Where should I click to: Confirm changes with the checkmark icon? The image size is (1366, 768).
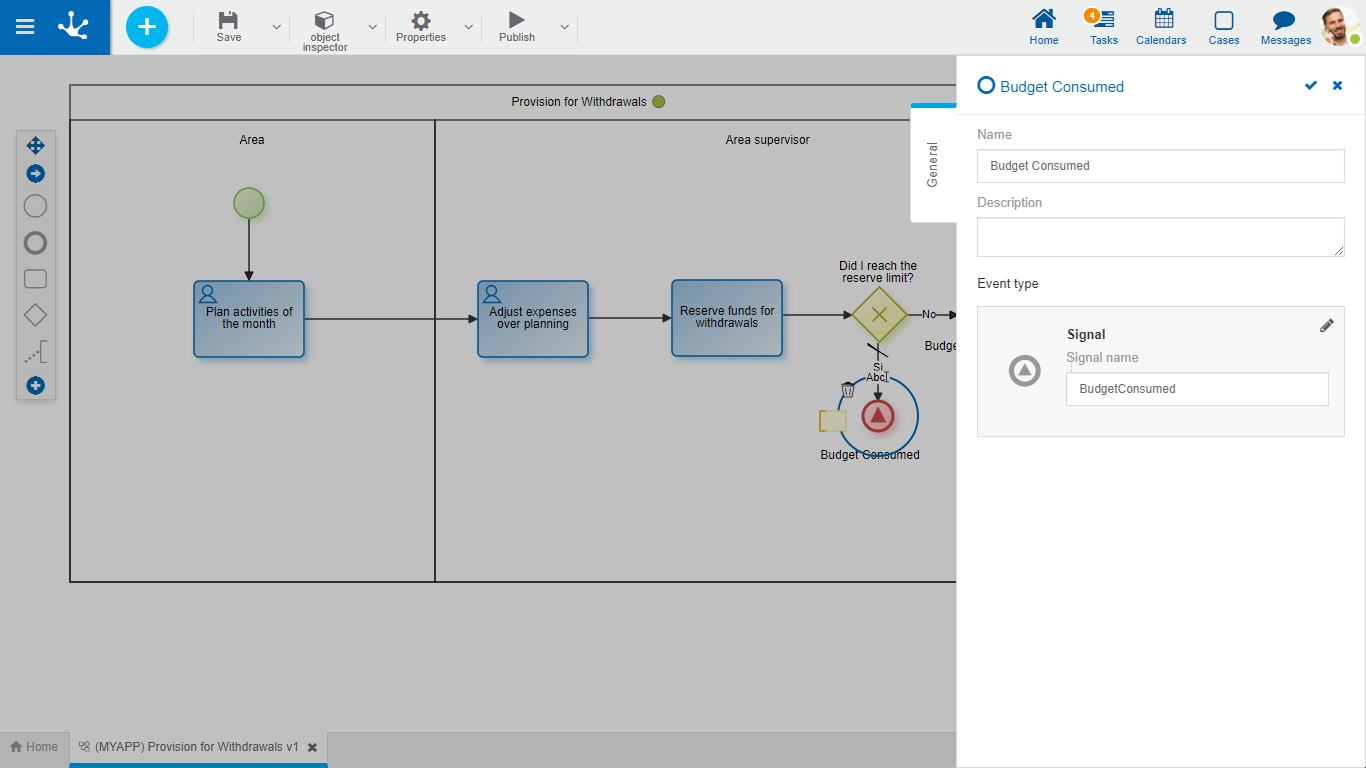(x=1311, y=86)
